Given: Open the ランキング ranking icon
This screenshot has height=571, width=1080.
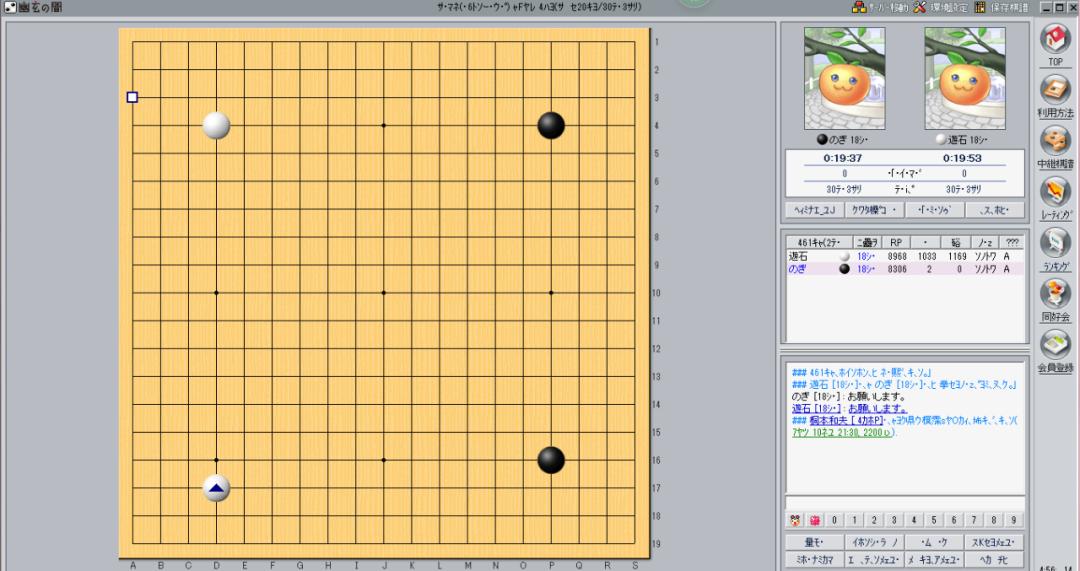Looking at the screenshot, I should click(1055, 242).
